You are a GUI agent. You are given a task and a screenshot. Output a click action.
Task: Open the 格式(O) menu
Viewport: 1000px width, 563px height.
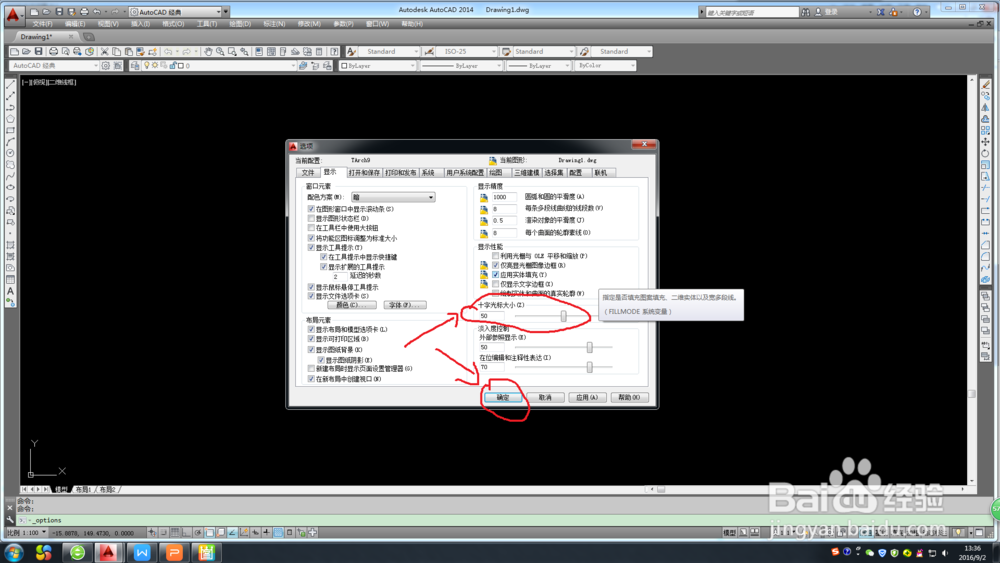[x=173, y=24]
